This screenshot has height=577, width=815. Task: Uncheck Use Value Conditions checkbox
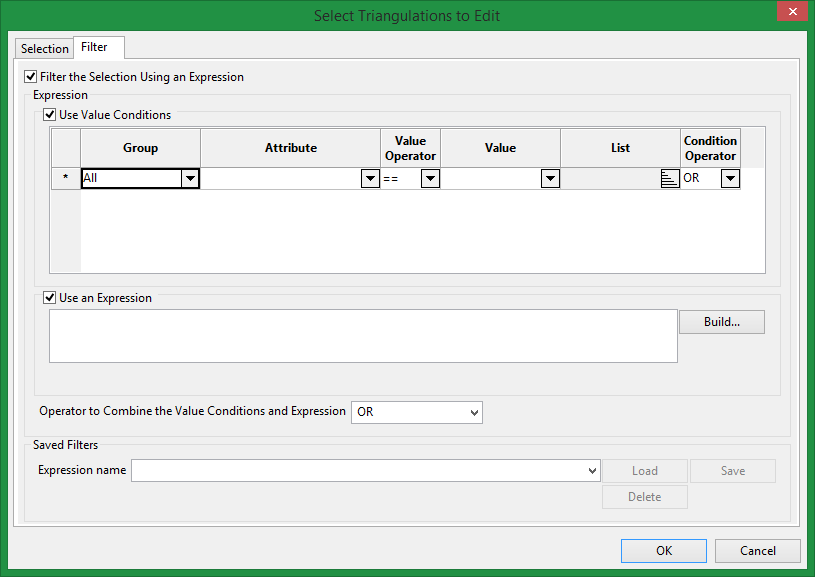click(50, 115)
